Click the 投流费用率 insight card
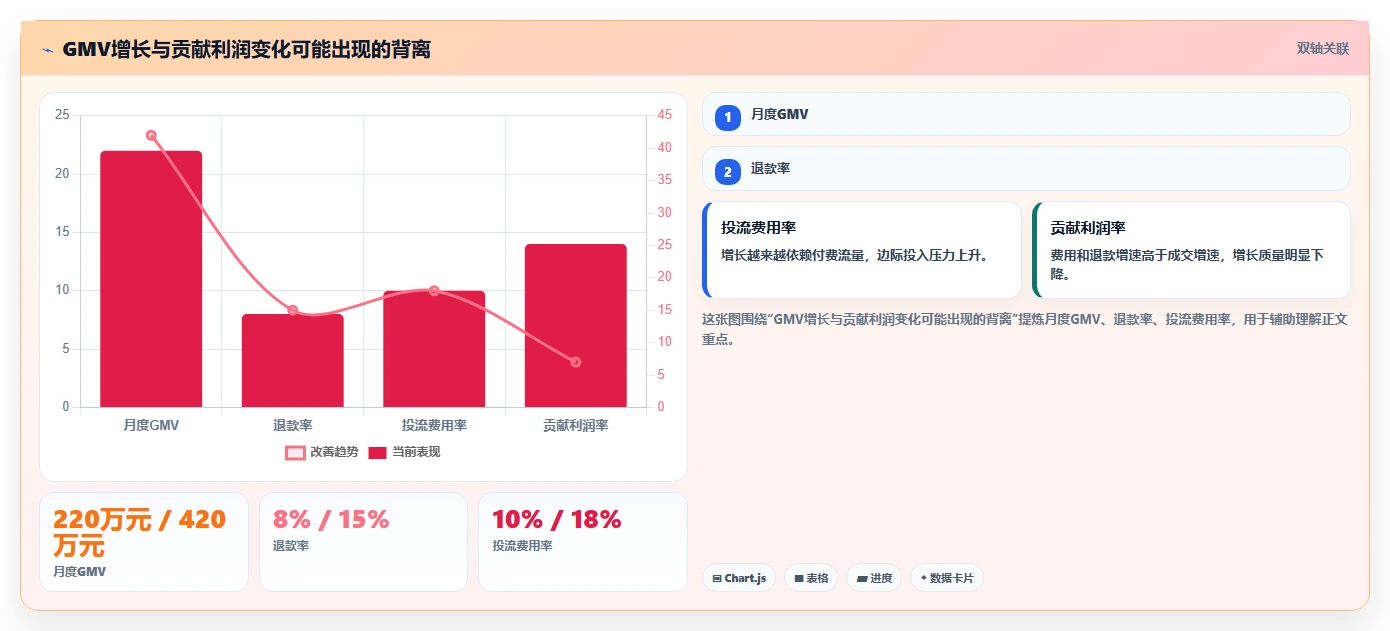 (862, 250)
